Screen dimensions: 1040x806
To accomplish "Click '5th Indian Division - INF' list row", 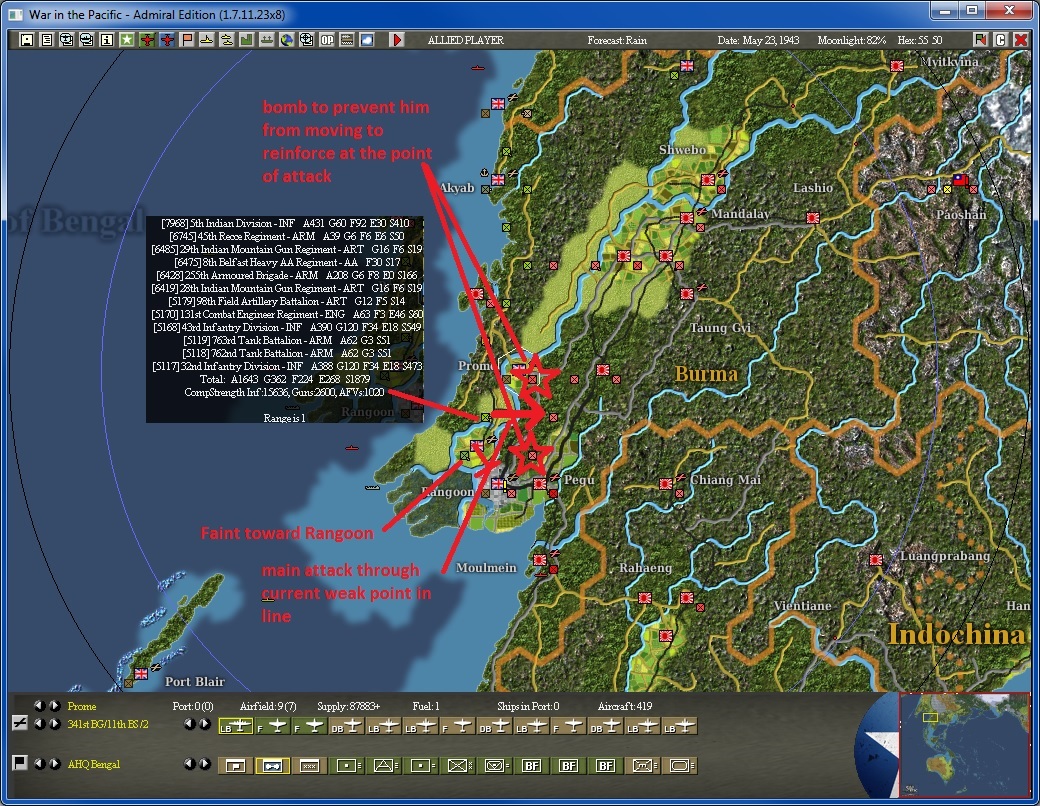I will click(286, 224).
